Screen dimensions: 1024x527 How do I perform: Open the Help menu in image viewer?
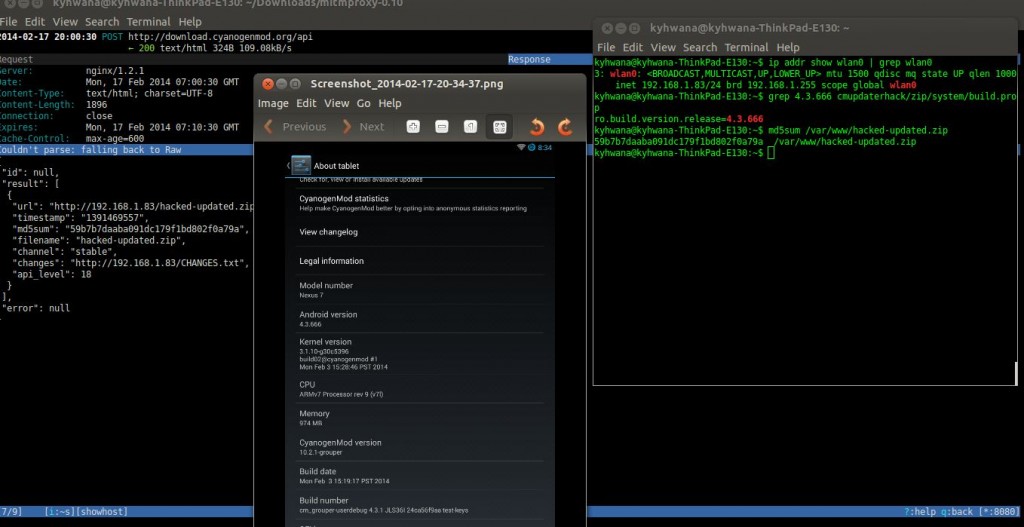(390, 103)
